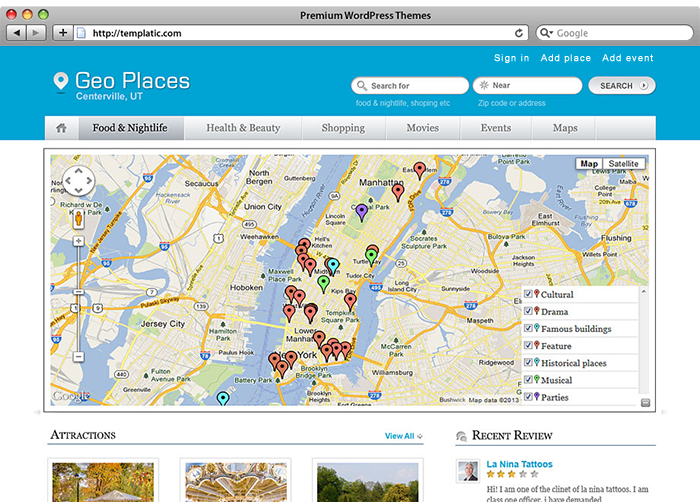Viewport: 700px width, 502px height.
Task: Click the Centerville, UT location text
Action: coord(109,96)
